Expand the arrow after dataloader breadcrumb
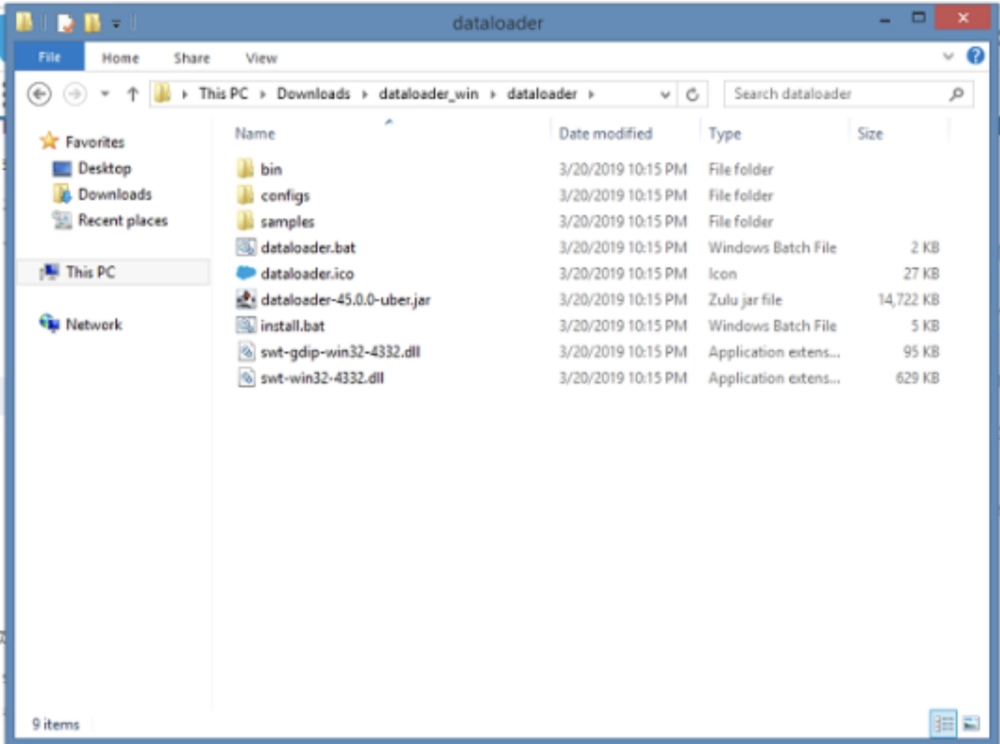The height and width of the screenshot is (744, 1000). pyautogui.click(x=591, y=94)
